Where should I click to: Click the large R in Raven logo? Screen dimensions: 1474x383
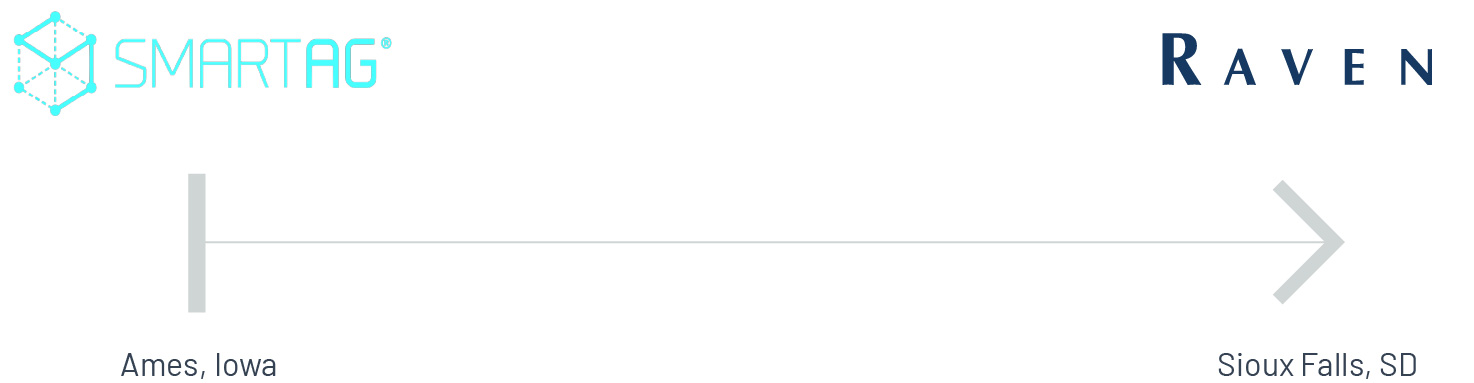[x=1181, y=60]
